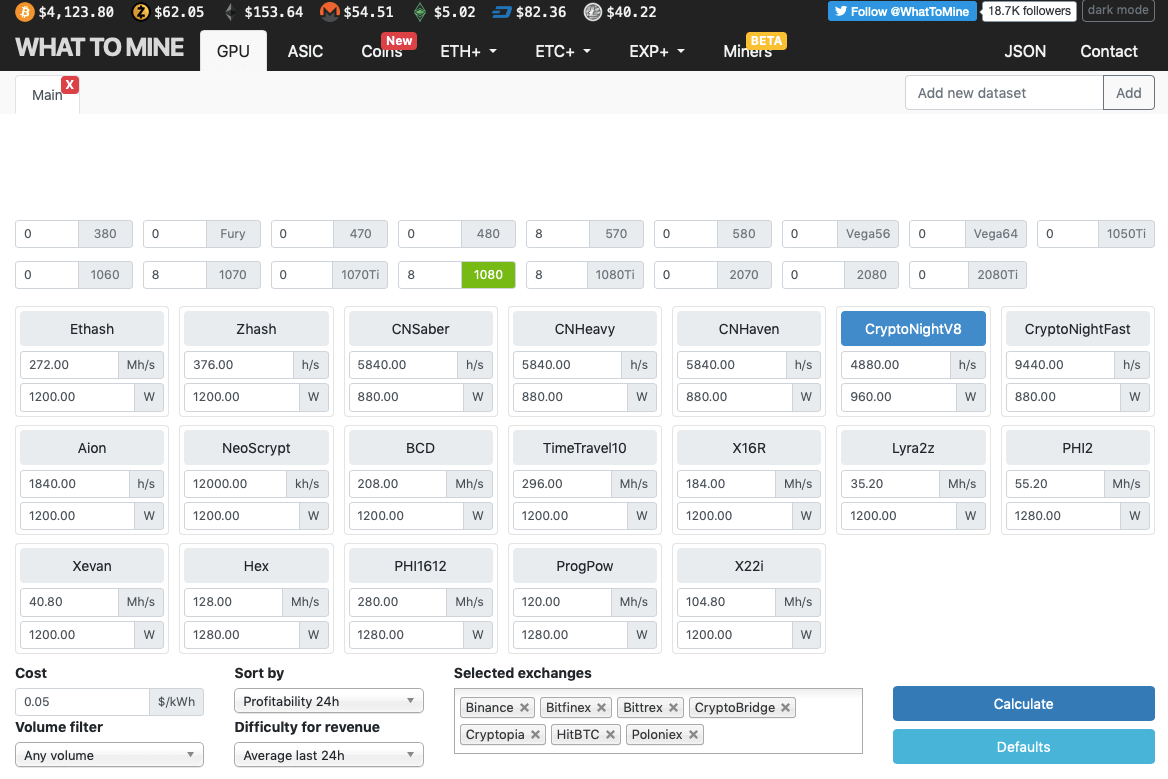Open the ETH+ navigation dropdown

468,51
